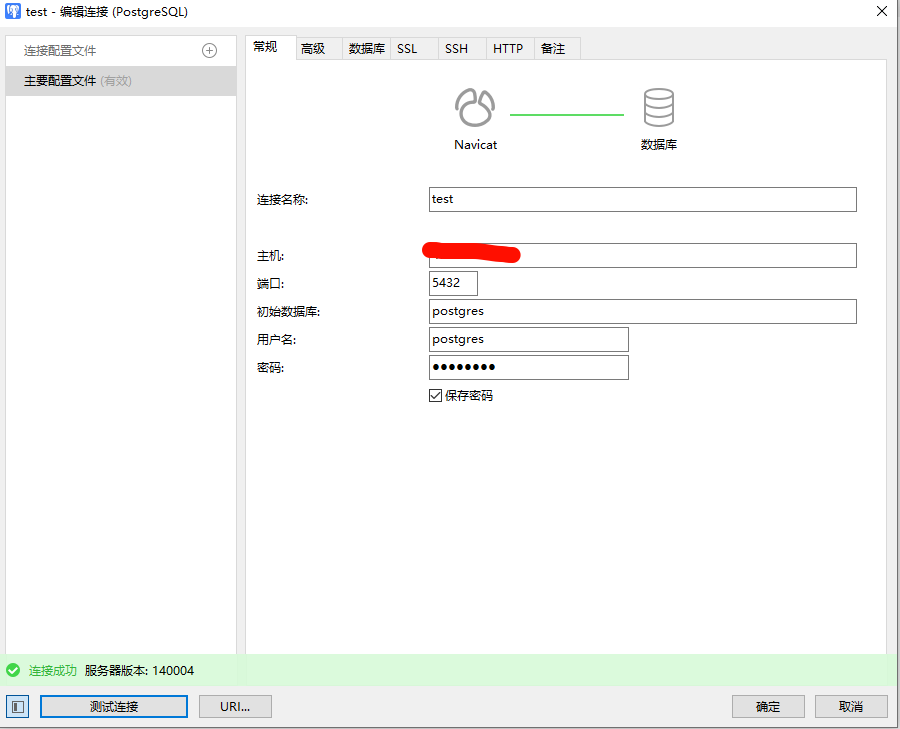
Task: Click the 取消 button
Action: coord(851,706)
